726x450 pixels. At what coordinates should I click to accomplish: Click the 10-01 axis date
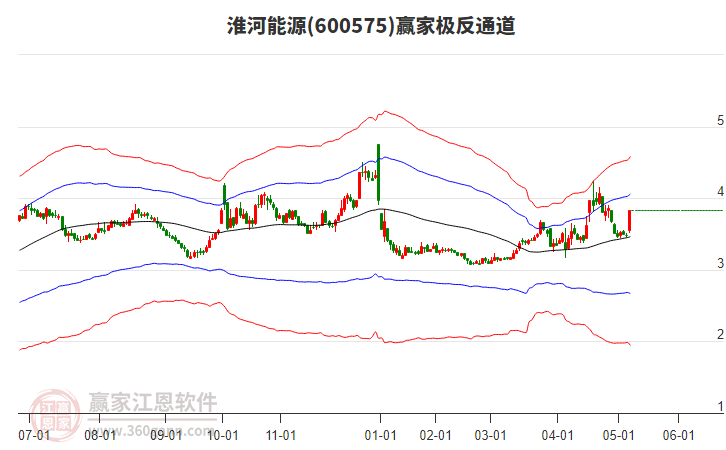click(223, 436)
